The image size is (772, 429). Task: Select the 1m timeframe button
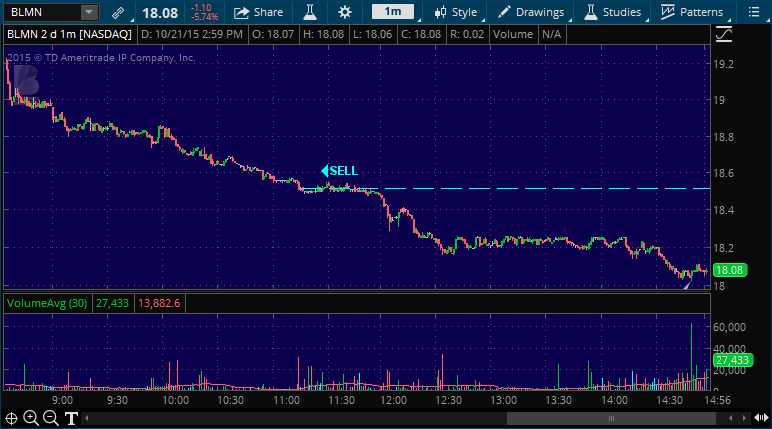(393, 12)
